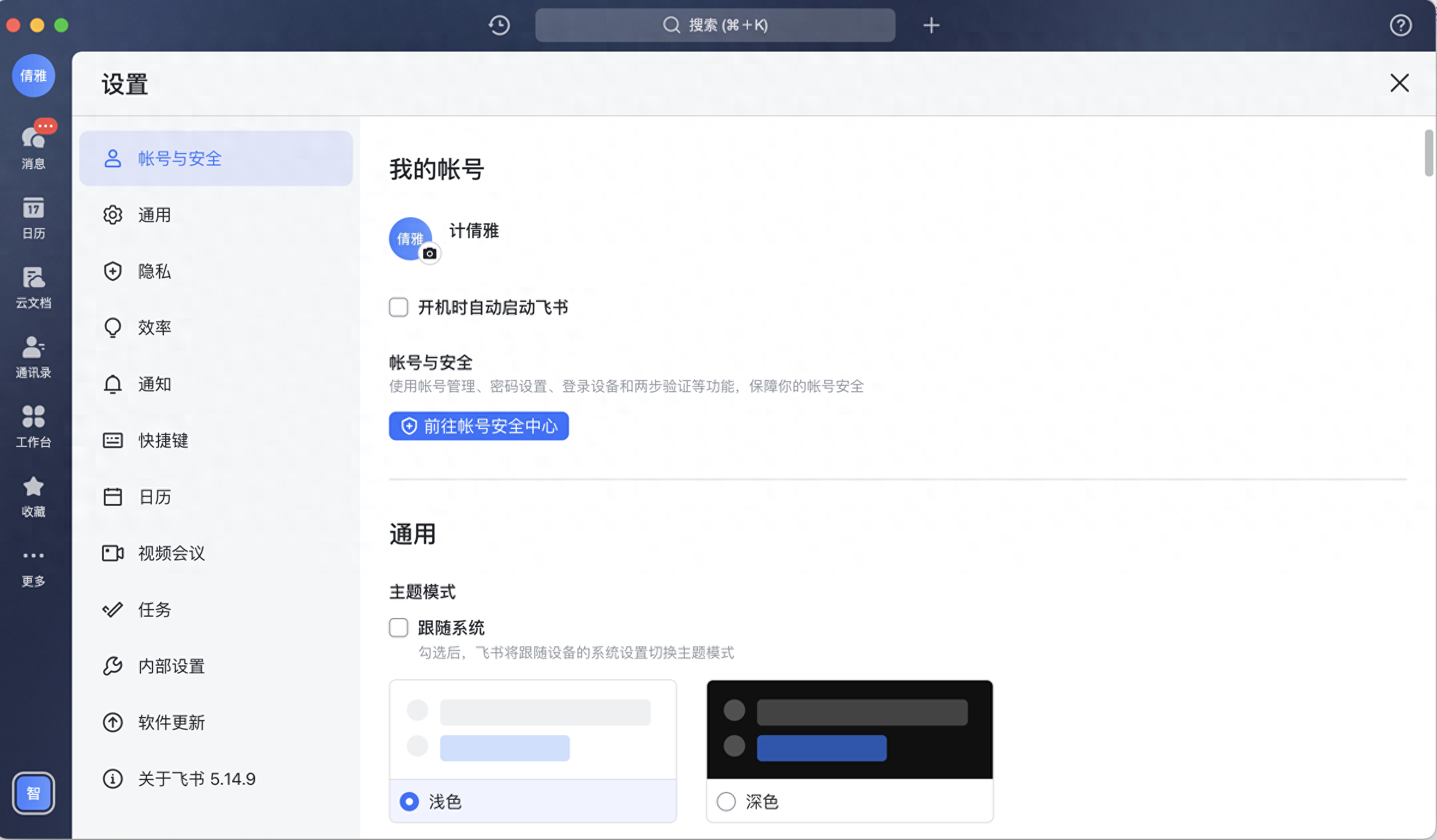The height and width of the screenshot is (840, 1437).
Task: Check the 跟随系统 theme checkbox
Action: pyautogui.click(x=399, y=628)
